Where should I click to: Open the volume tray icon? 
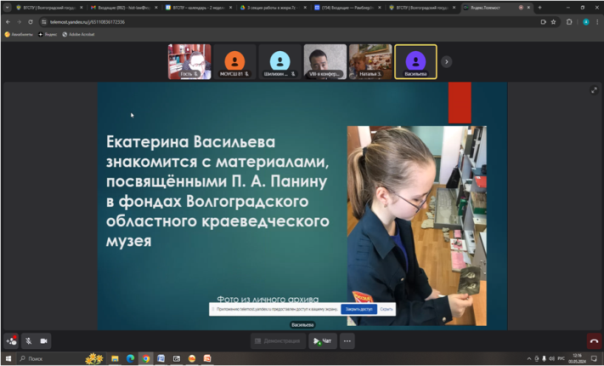pyautogui.click(x=552, y=359)
